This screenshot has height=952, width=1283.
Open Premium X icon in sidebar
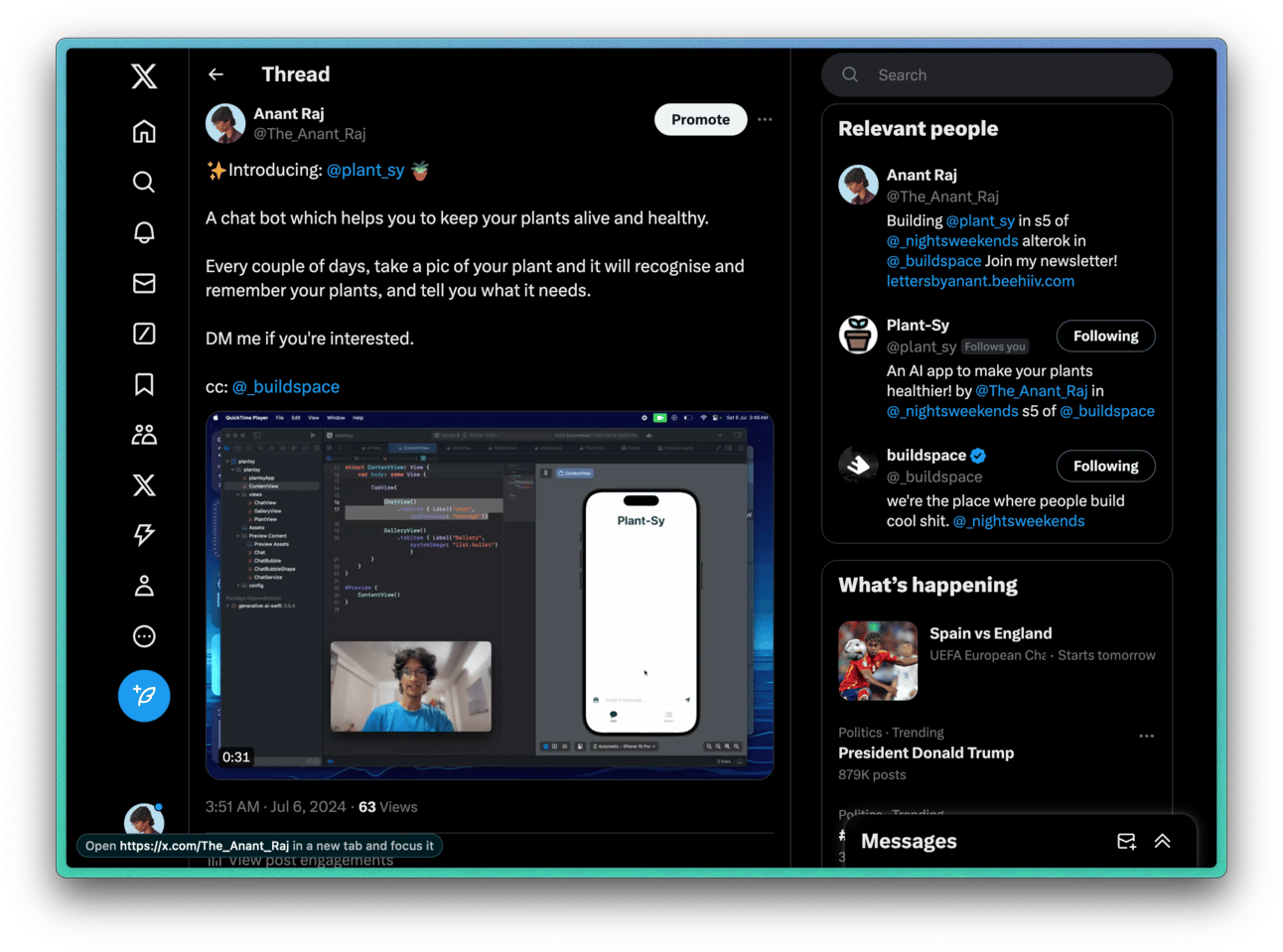[144, 484]
